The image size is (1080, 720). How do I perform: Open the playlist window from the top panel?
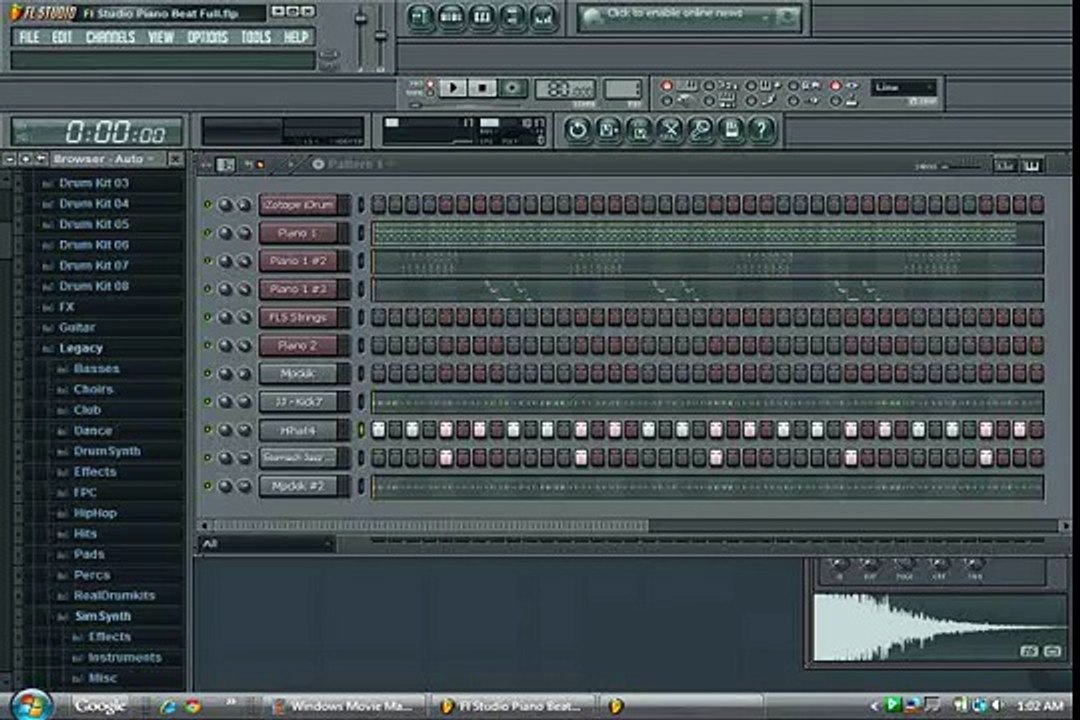coord(420,17)
